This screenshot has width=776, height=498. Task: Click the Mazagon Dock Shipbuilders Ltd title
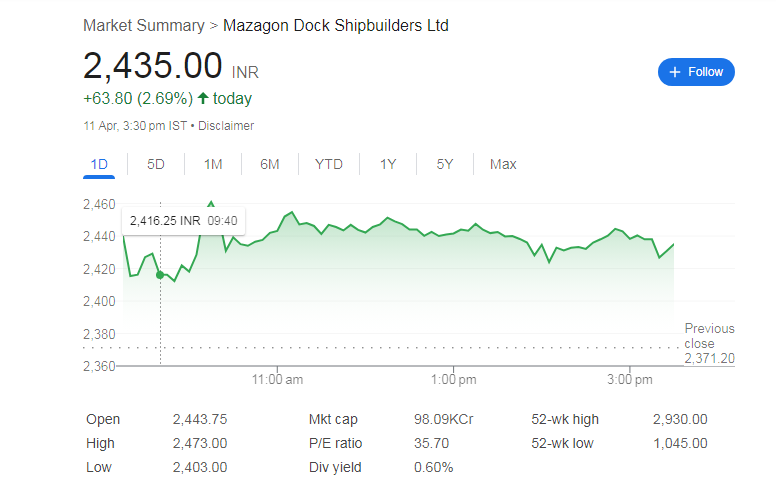tap(336, 25)
